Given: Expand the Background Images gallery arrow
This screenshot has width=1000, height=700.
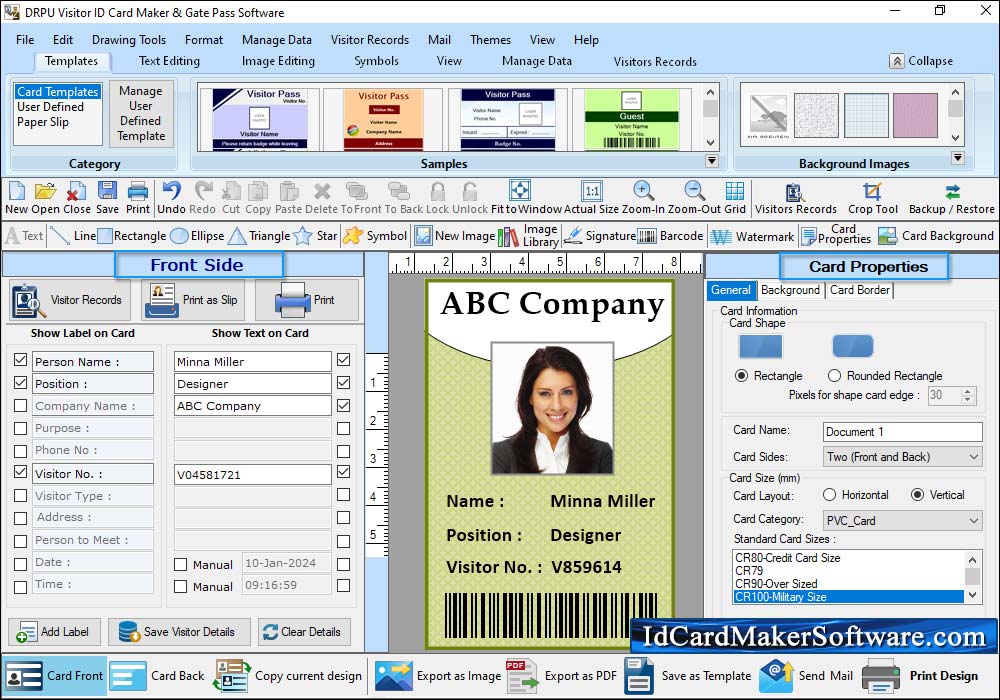Looking at the screenshot, I should tap(957, 158).
